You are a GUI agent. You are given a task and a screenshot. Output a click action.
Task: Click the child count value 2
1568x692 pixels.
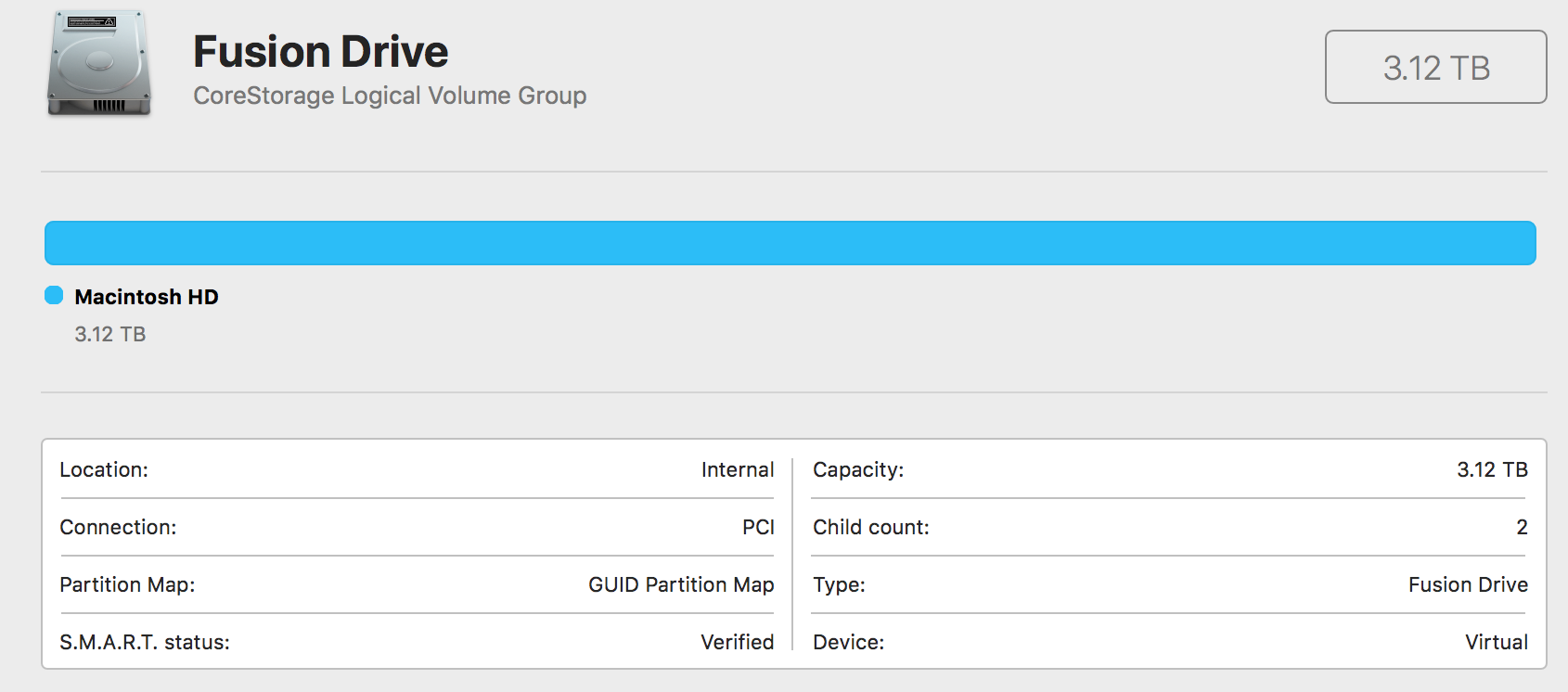[1522, 527]
